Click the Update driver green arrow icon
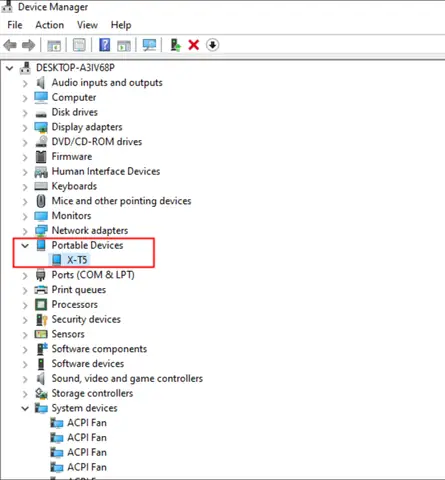Screen dimensions: 445x480 [x=175, y=45]
